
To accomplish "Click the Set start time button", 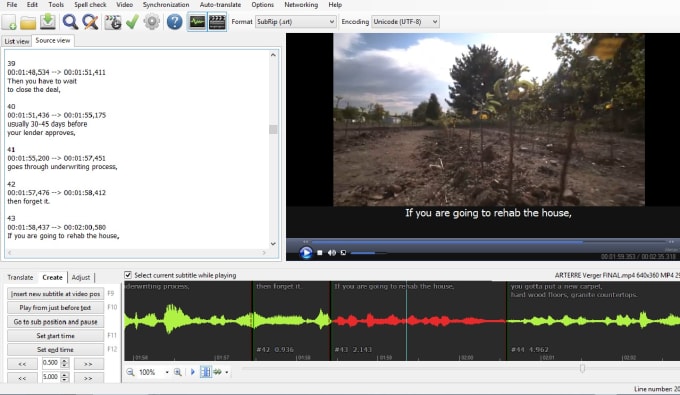I will pos(55,336).
